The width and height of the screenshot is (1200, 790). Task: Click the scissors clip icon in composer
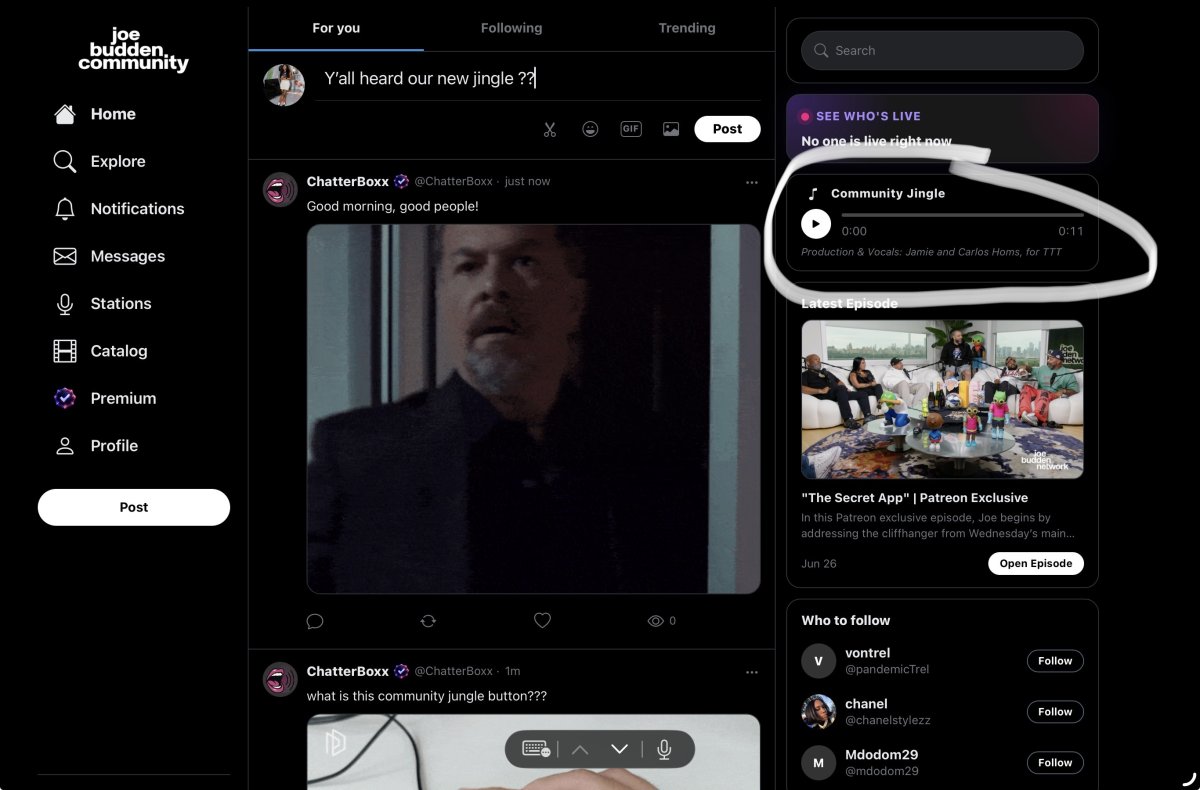click(x=550, y=129)
